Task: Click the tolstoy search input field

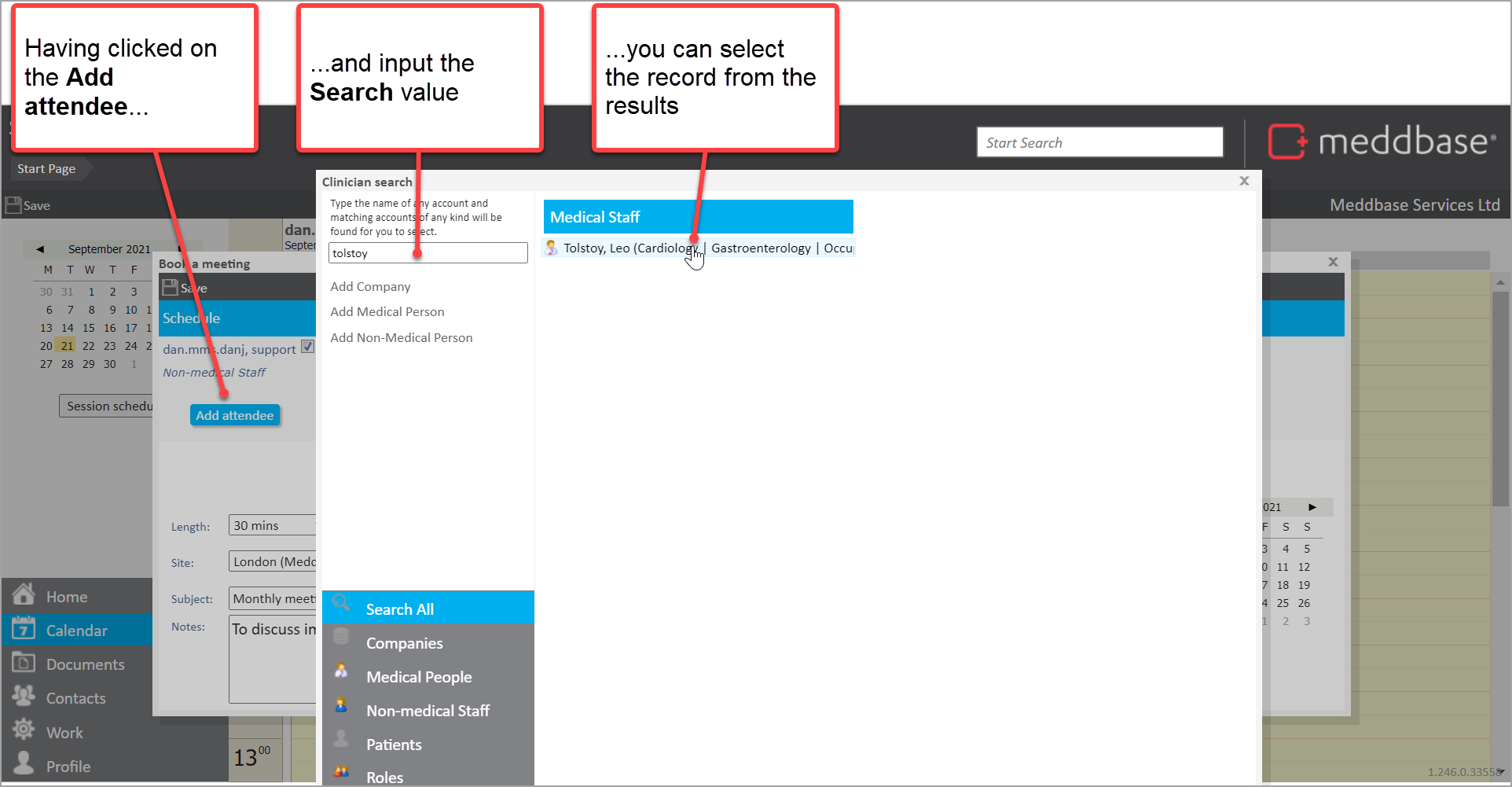Action: [428, 253]
